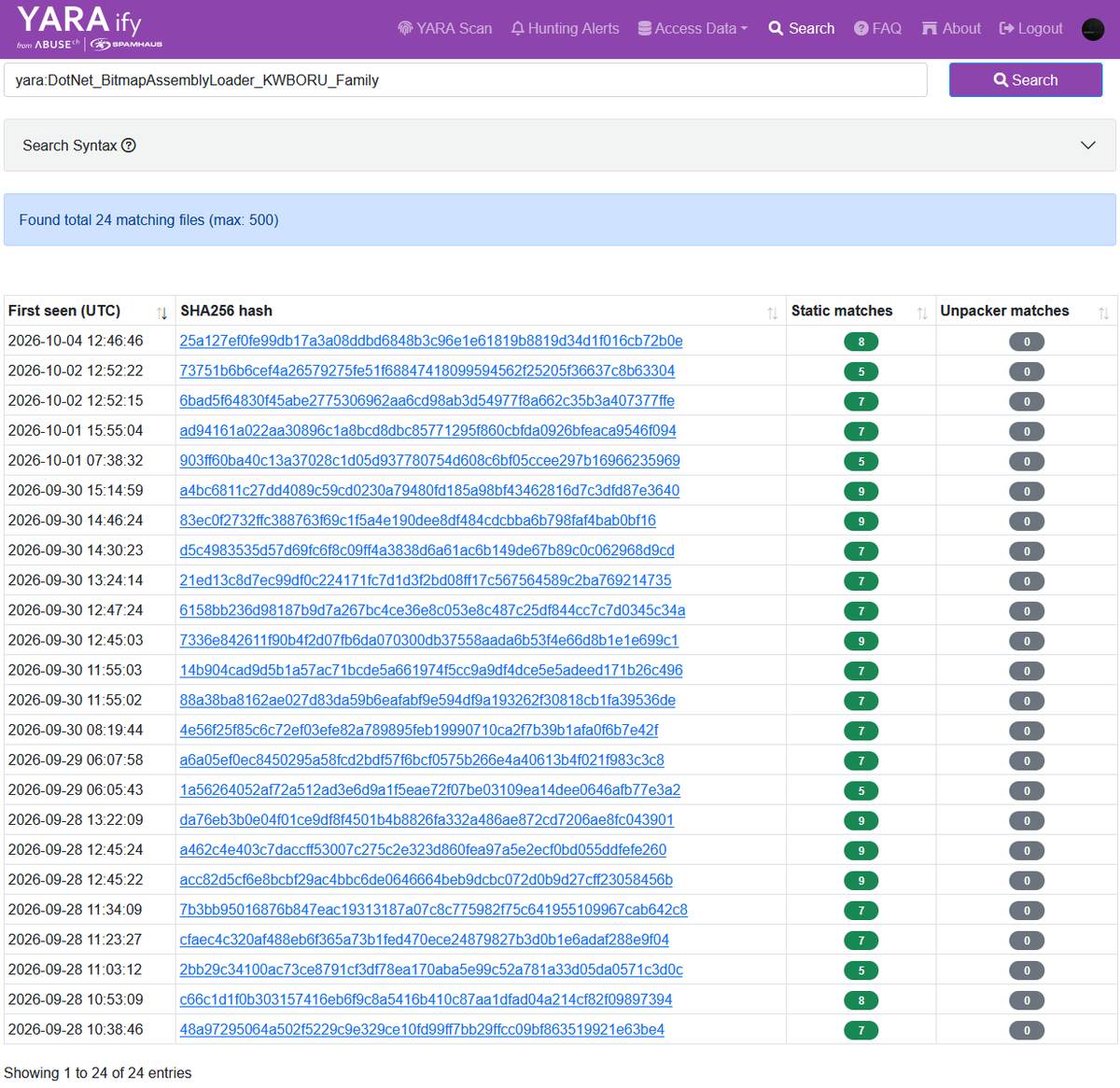Open the YARA Scan page
This screenshot has height=1088, width=1120.
[445, 28]
